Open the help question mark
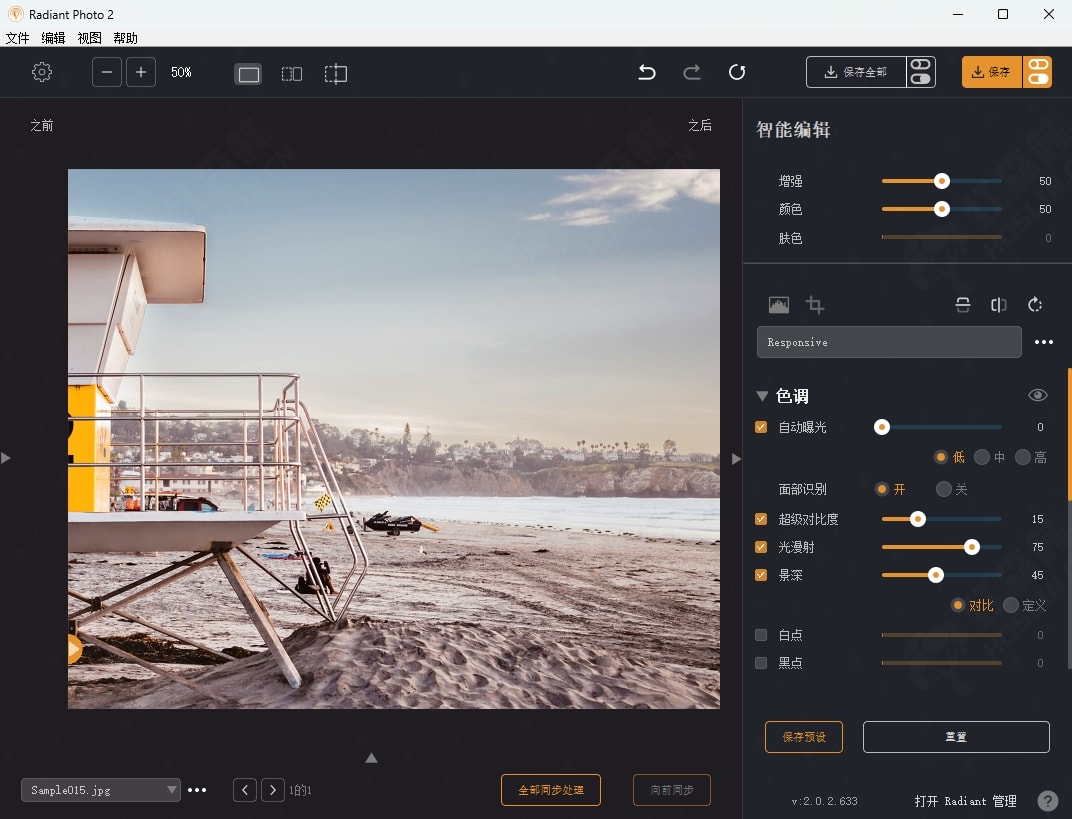 click(1047, 801)
